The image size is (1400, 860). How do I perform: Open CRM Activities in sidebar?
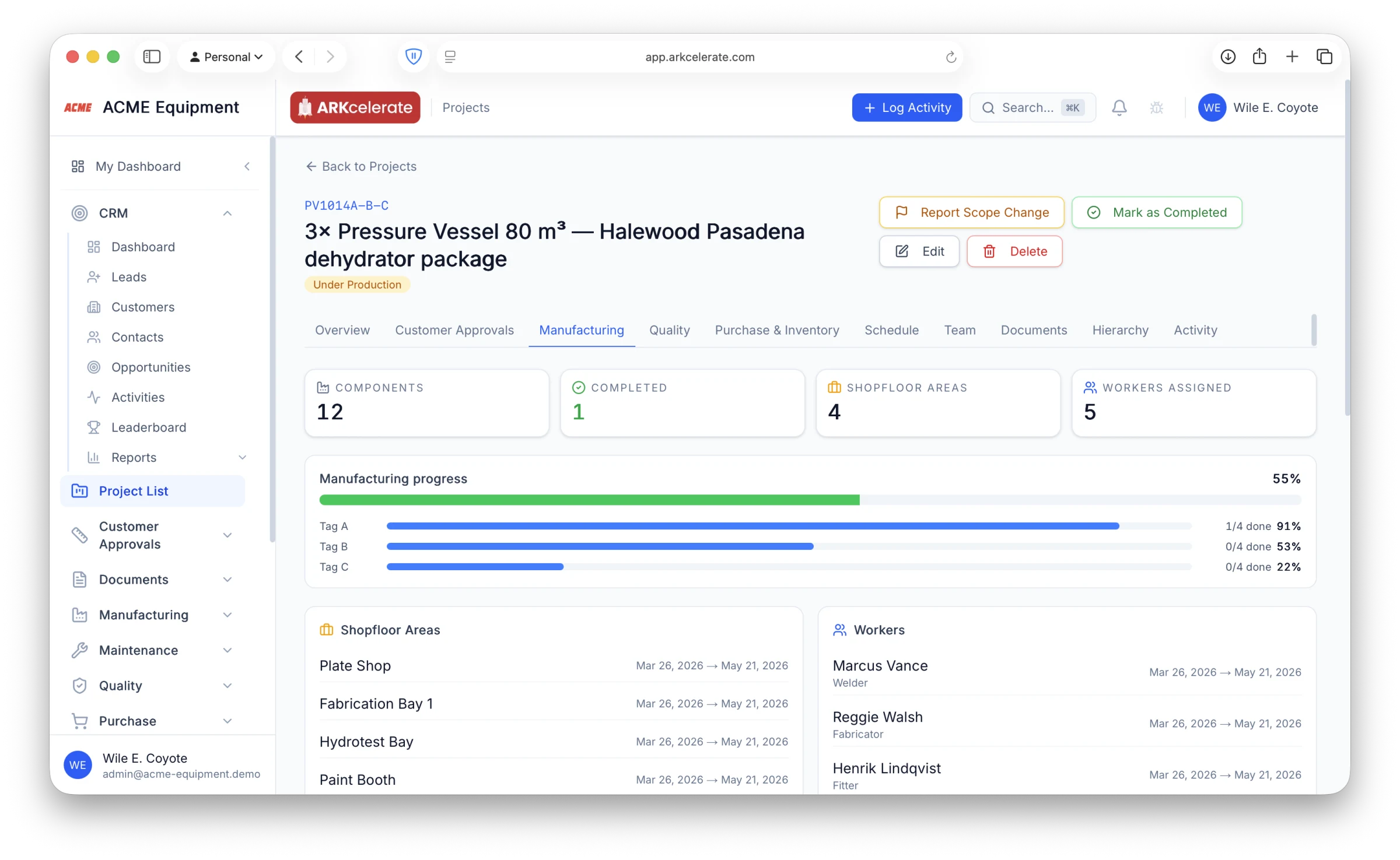click(138, 397)
